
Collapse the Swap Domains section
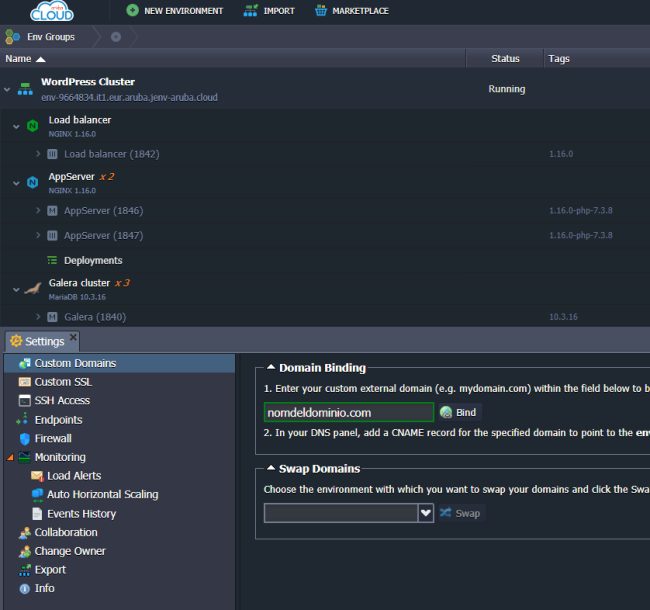pos(271,468)
